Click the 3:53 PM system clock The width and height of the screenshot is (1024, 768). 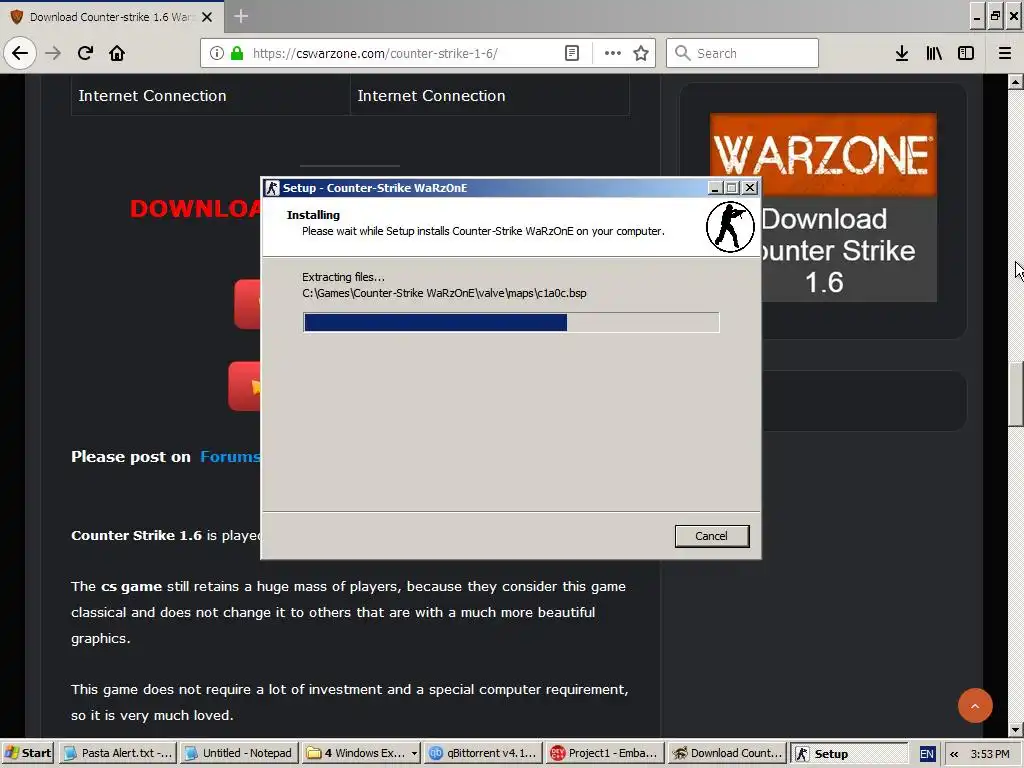pos(990,754)
